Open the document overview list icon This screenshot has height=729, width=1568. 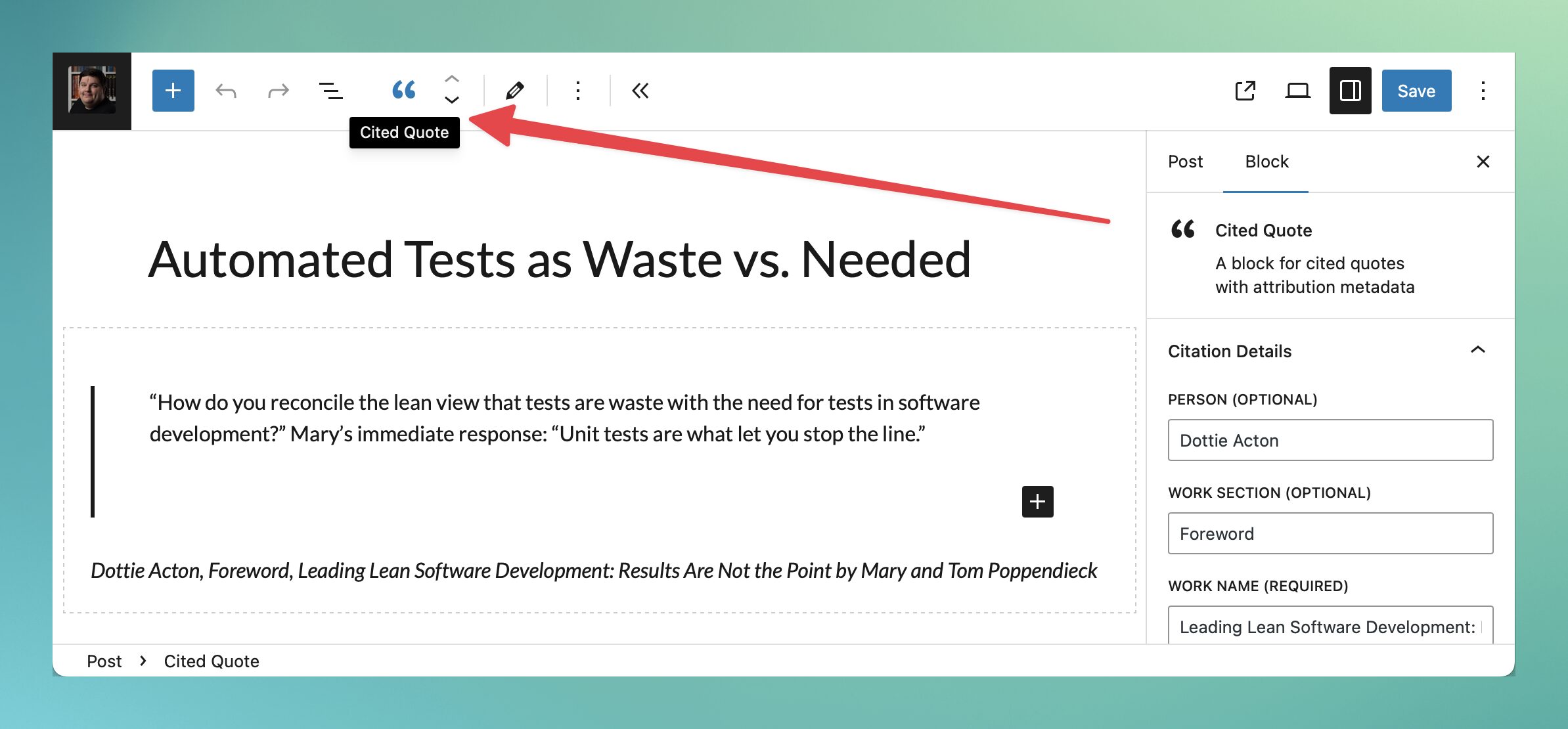330,91
